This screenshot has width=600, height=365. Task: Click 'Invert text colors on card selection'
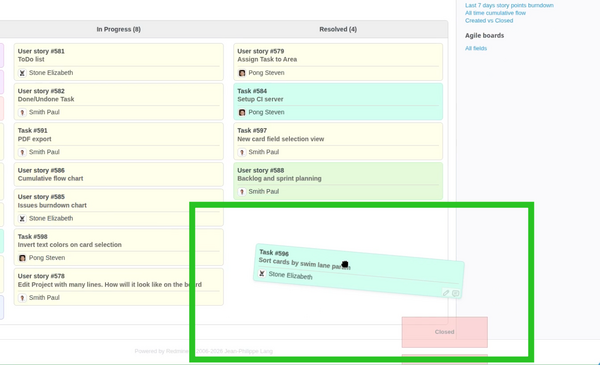coord(70,244)
